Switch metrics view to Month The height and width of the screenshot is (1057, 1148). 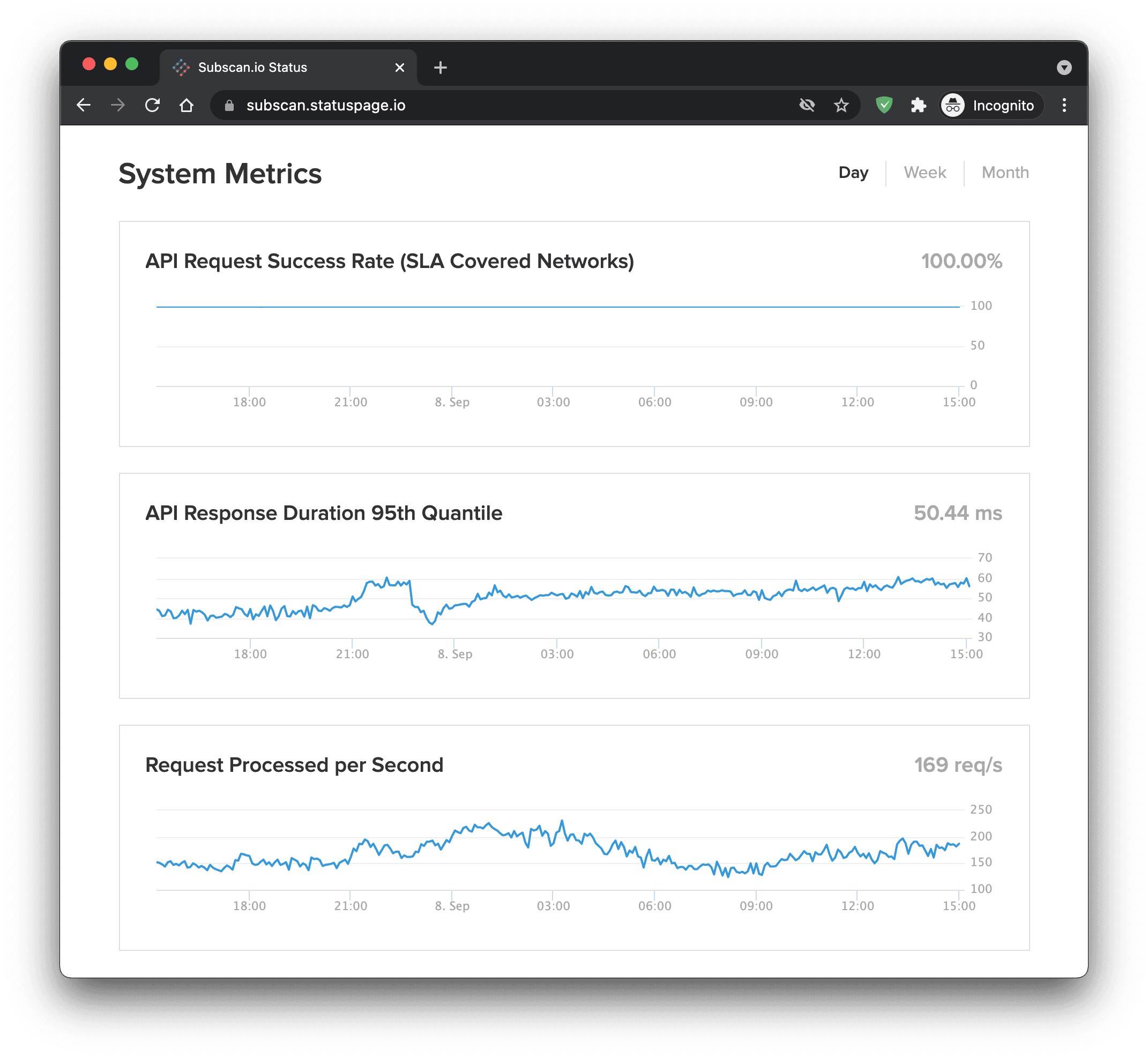pos(1004,173)
